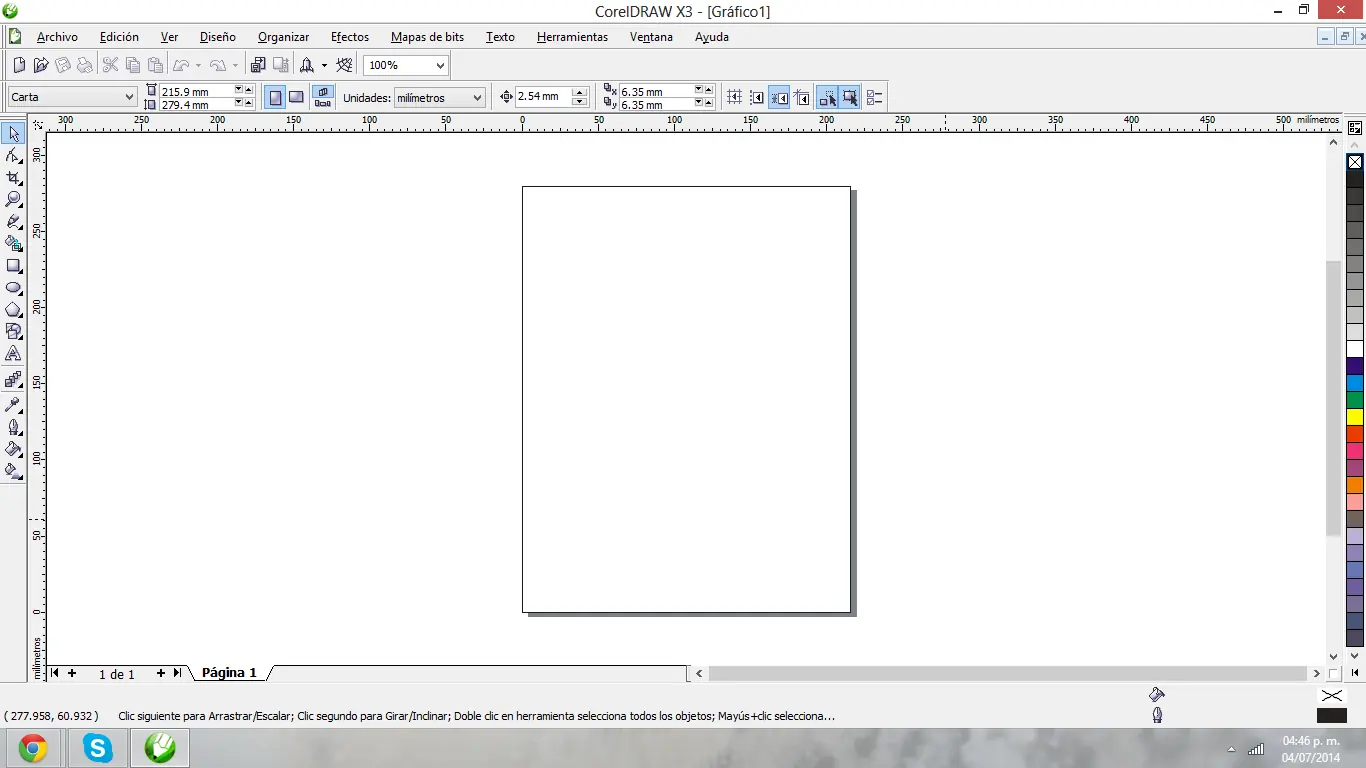This screenshot has height=768, width=1366.
Task: Switch to the Página 1 tab
Action: 229,673
